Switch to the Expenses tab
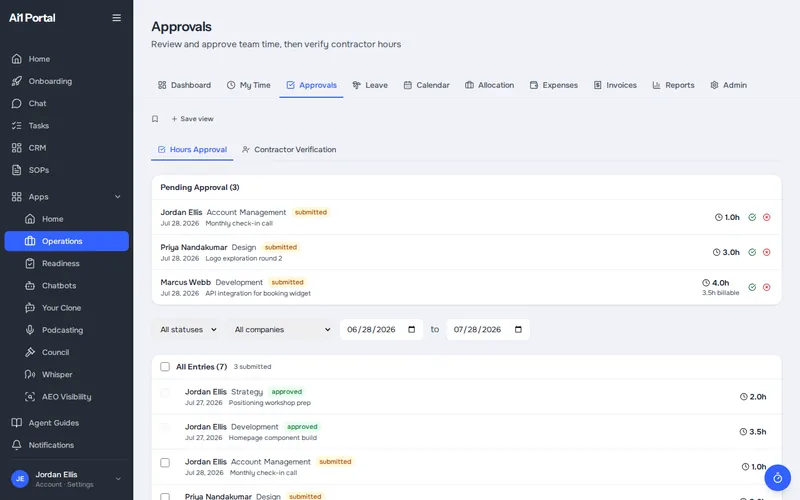The image size is (800, 500). 554,85
